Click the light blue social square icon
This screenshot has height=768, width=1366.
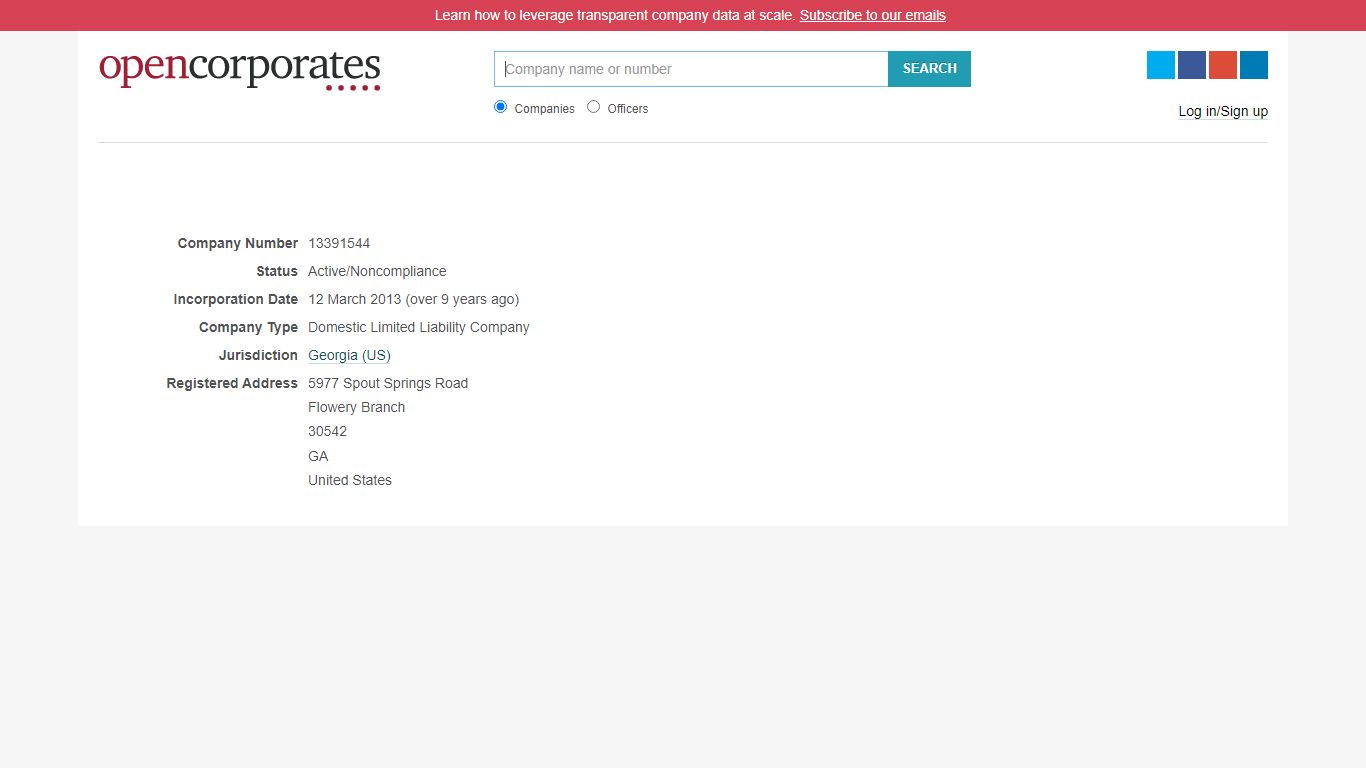(x=1160, y=65)
